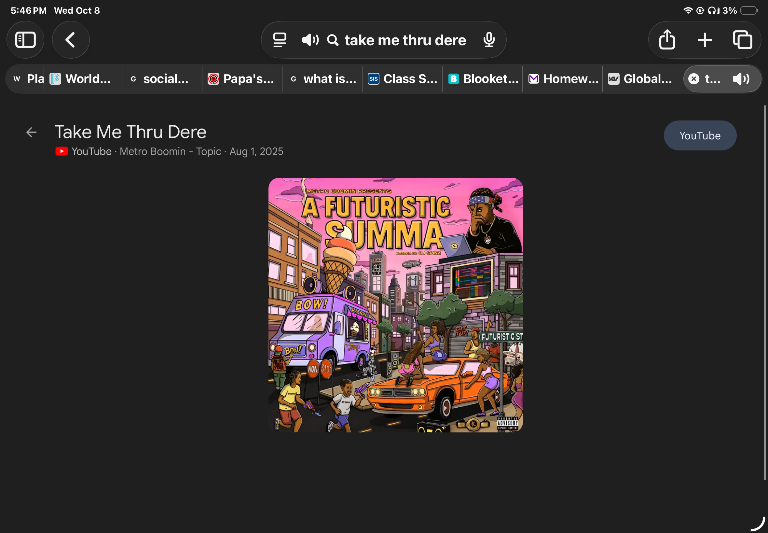Viewport: 768px width, 533px height.
Task: Click the red YouTube logo icon
Action: (62, 151)
